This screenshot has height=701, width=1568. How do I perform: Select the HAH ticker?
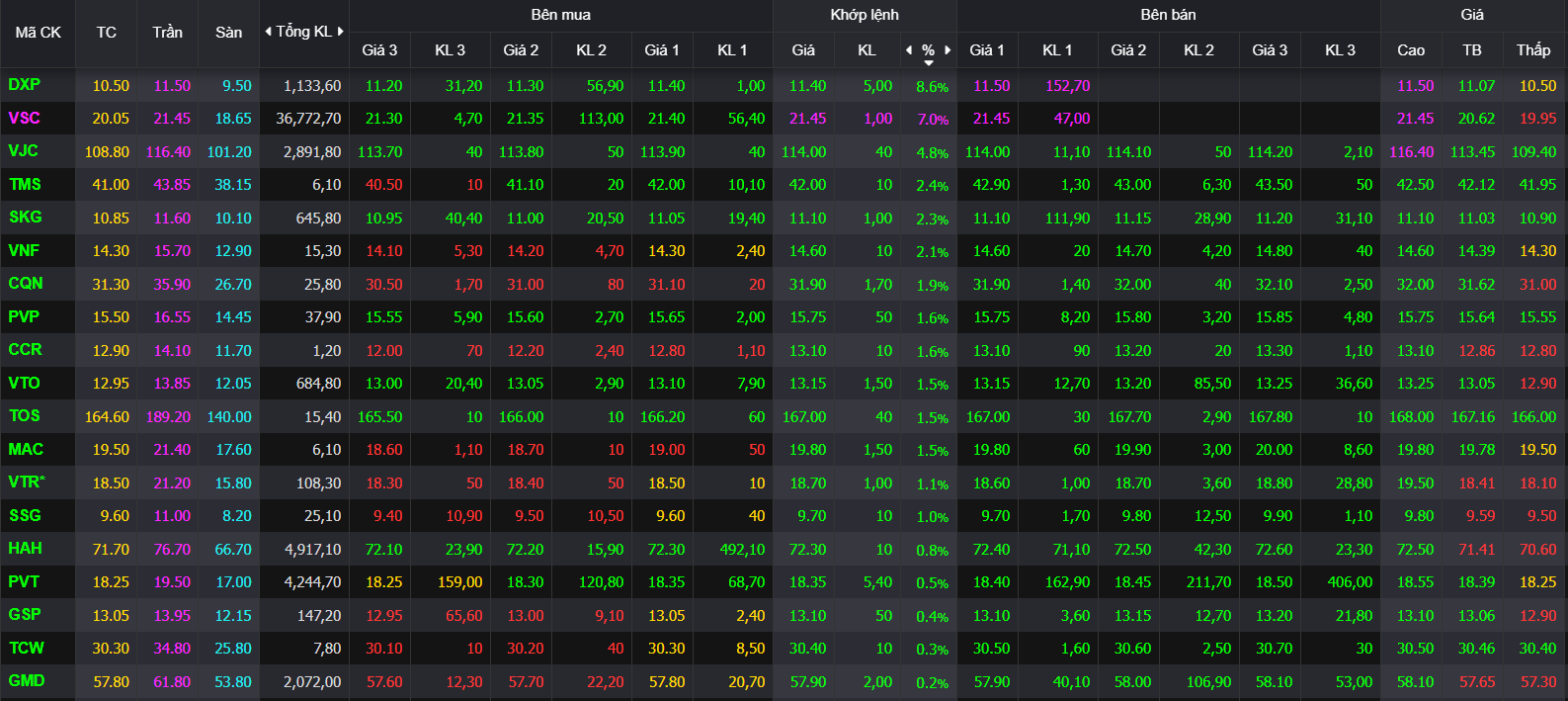click(25, 549)
